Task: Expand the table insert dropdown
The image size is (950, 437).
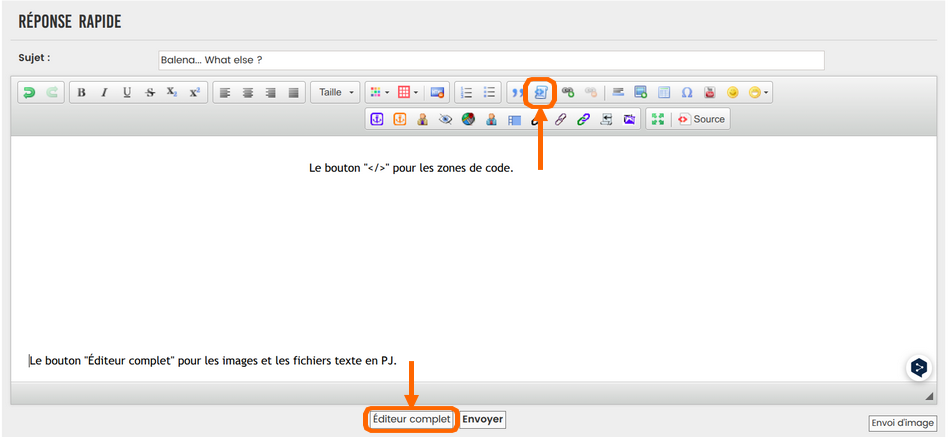Action: (x=408, y=93)
